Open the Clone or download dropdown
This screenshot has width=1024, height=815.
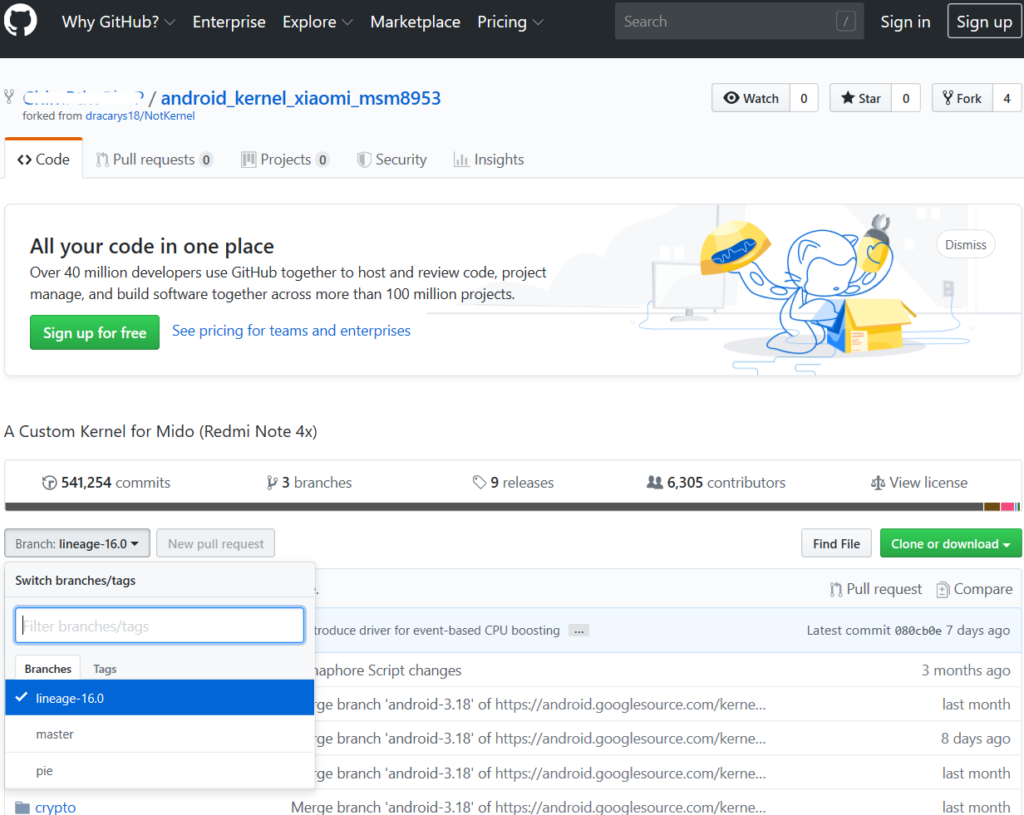coord(950,543)
